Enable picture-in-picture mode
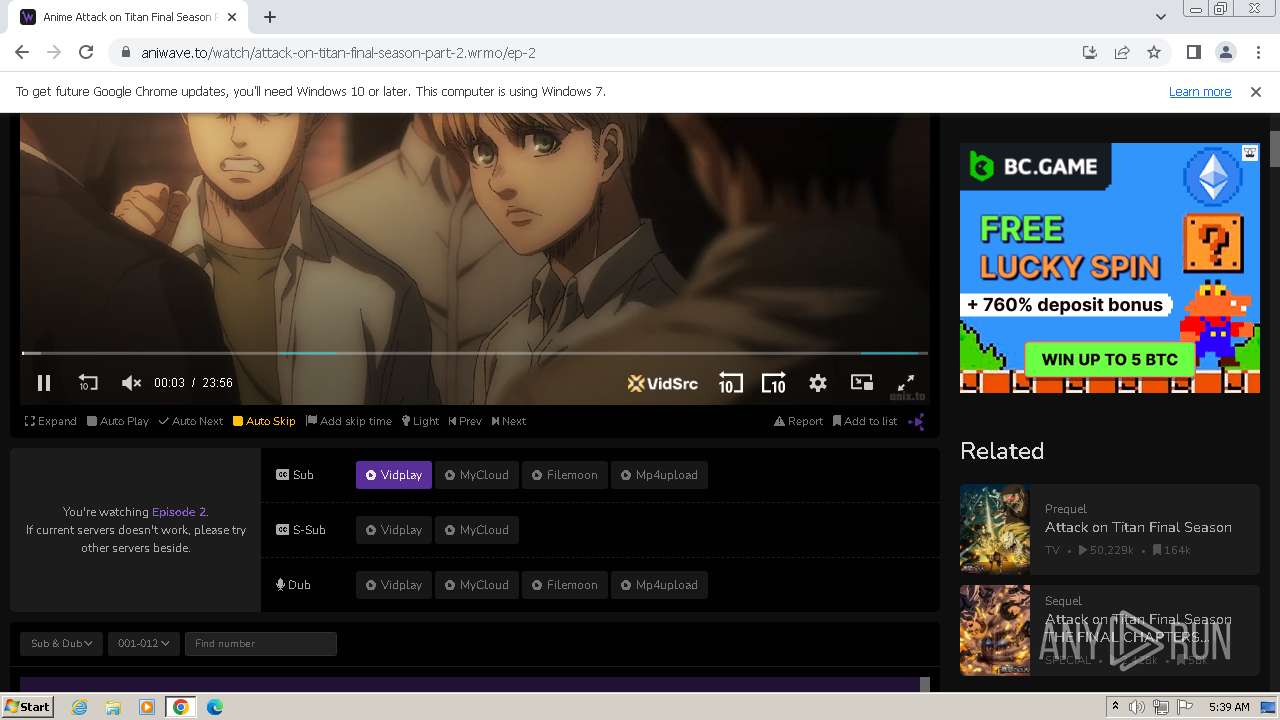This screenshot has width=1280, height=720. click(x=861, y=383)
